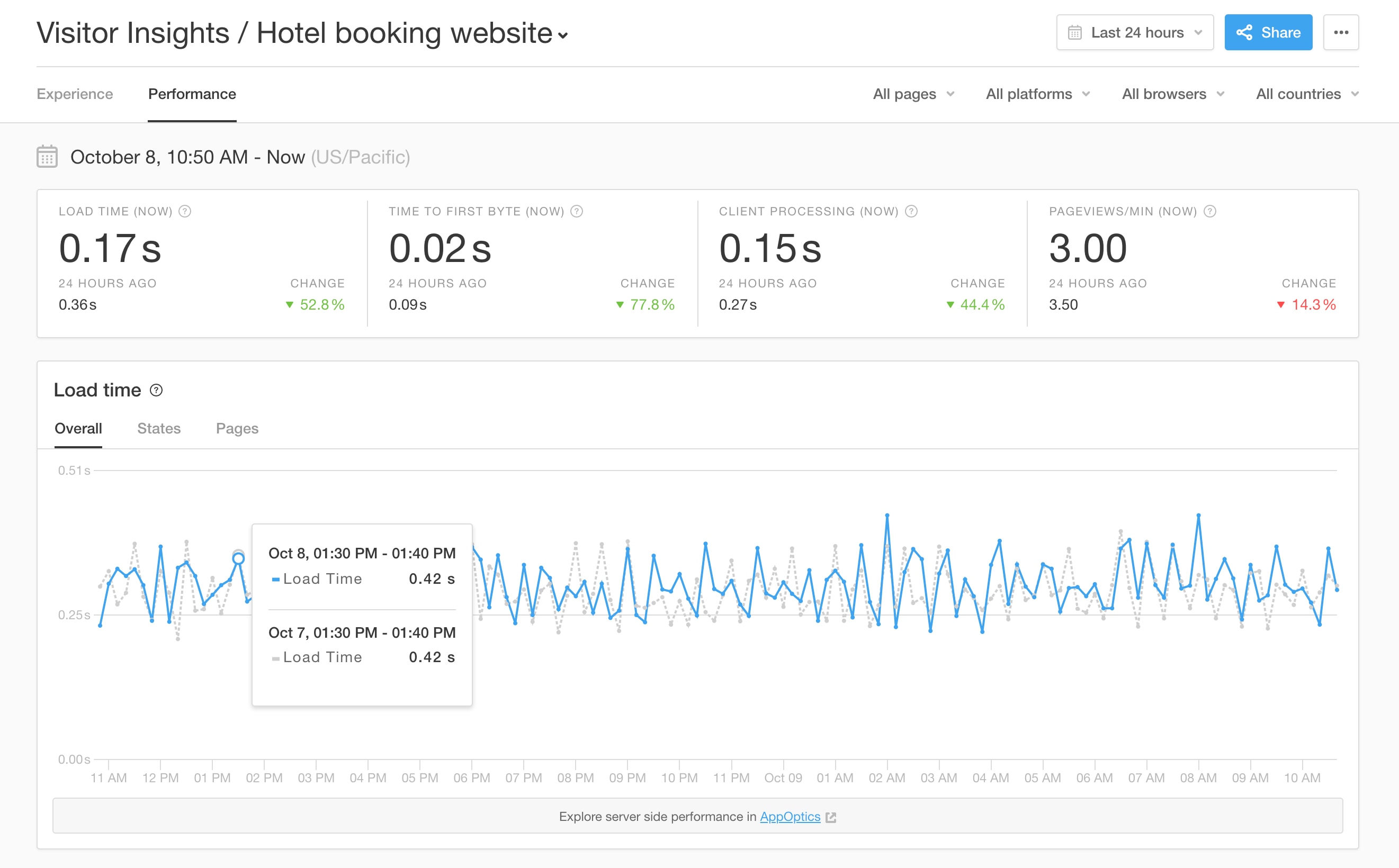Click the tallest chart peak near 02 AM
The height and width of the screenshot is (868, 1399).
pos(887,516)
